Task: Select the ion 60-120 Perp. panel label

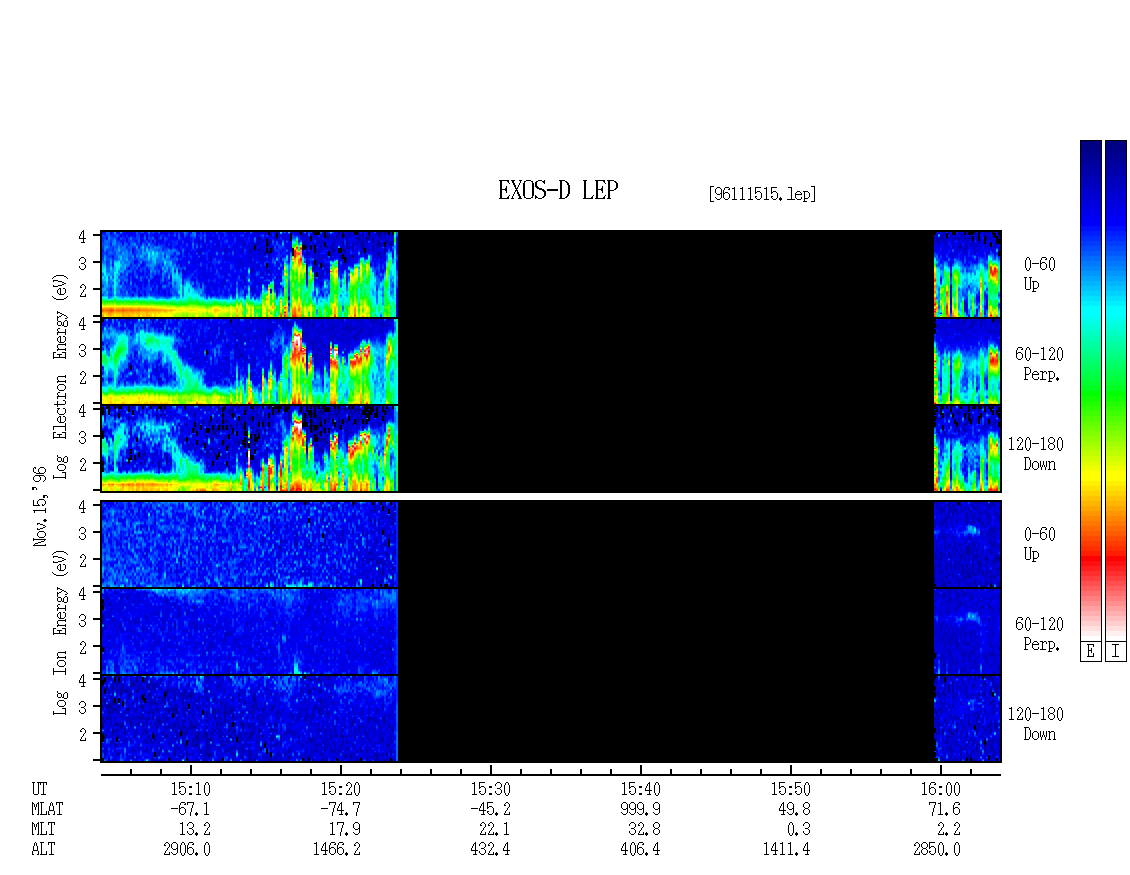Action: (x=1039, y=634)
